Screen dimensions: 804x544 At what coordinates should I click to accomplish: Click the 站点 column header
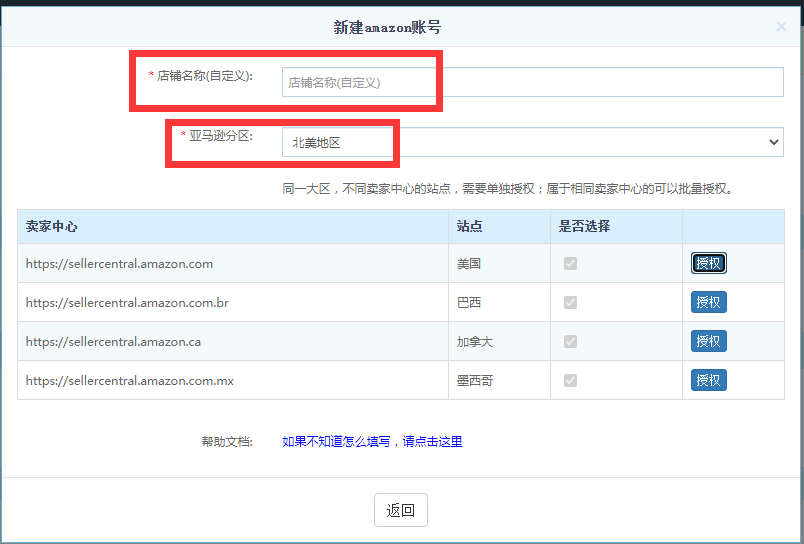[499, 227]
